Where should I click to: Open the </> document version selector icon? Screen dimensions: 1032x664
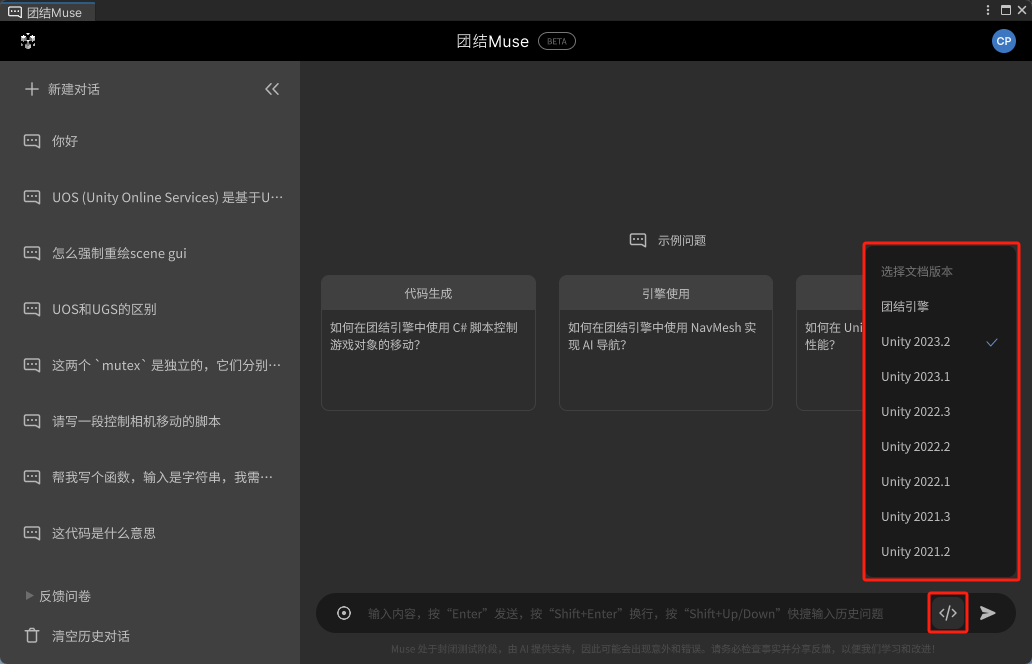tap(947, 613)
